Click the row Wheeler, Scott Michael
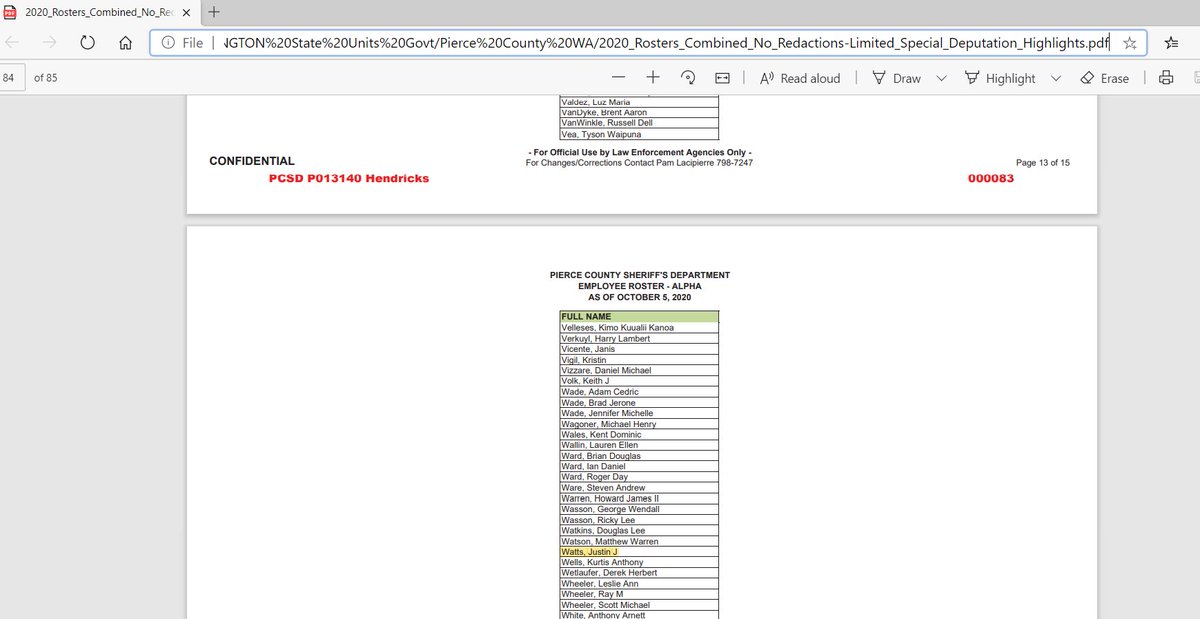Screen dimensions: 1200x619 639,605
